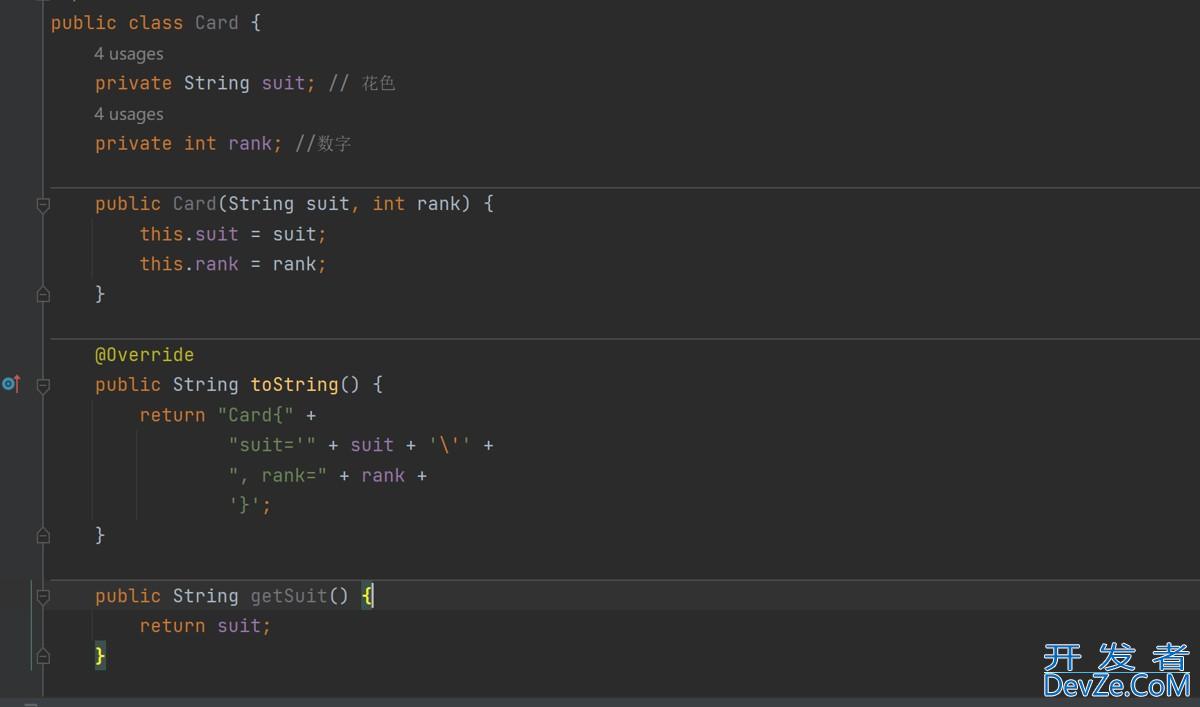This screenshot has width=1200, height=707.
Task: Open the '4 usages' hint above suit field
Action: tap(128, 54)
